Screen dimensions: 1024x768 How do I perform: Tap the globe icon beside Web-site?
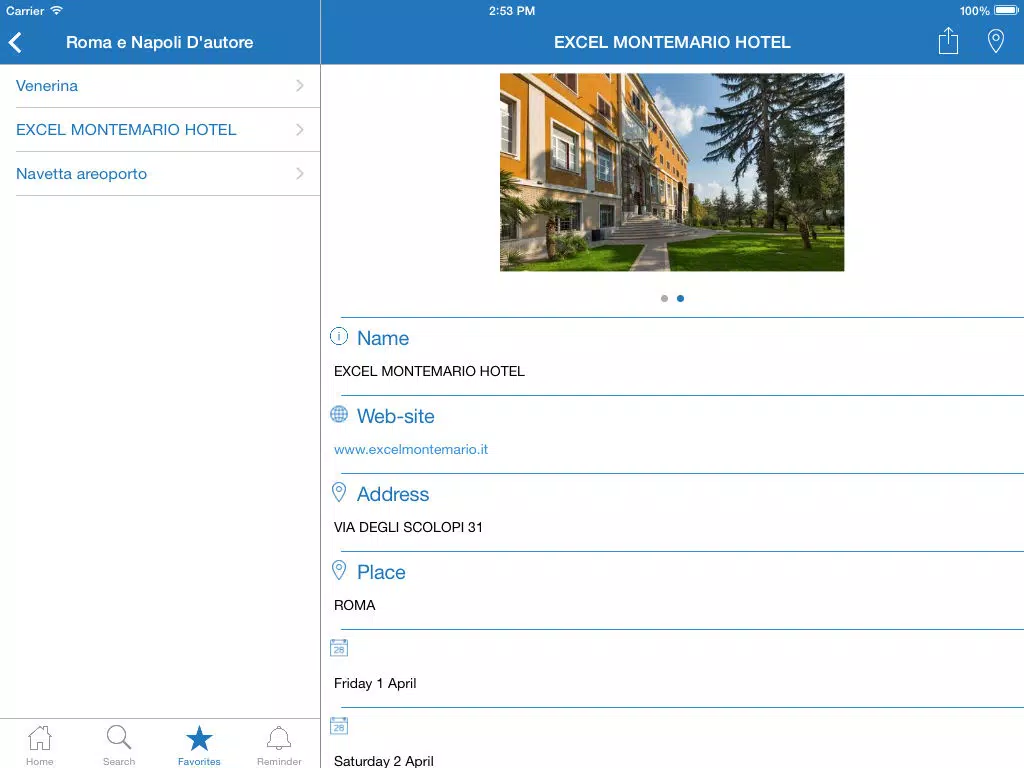tap(339, 414)
